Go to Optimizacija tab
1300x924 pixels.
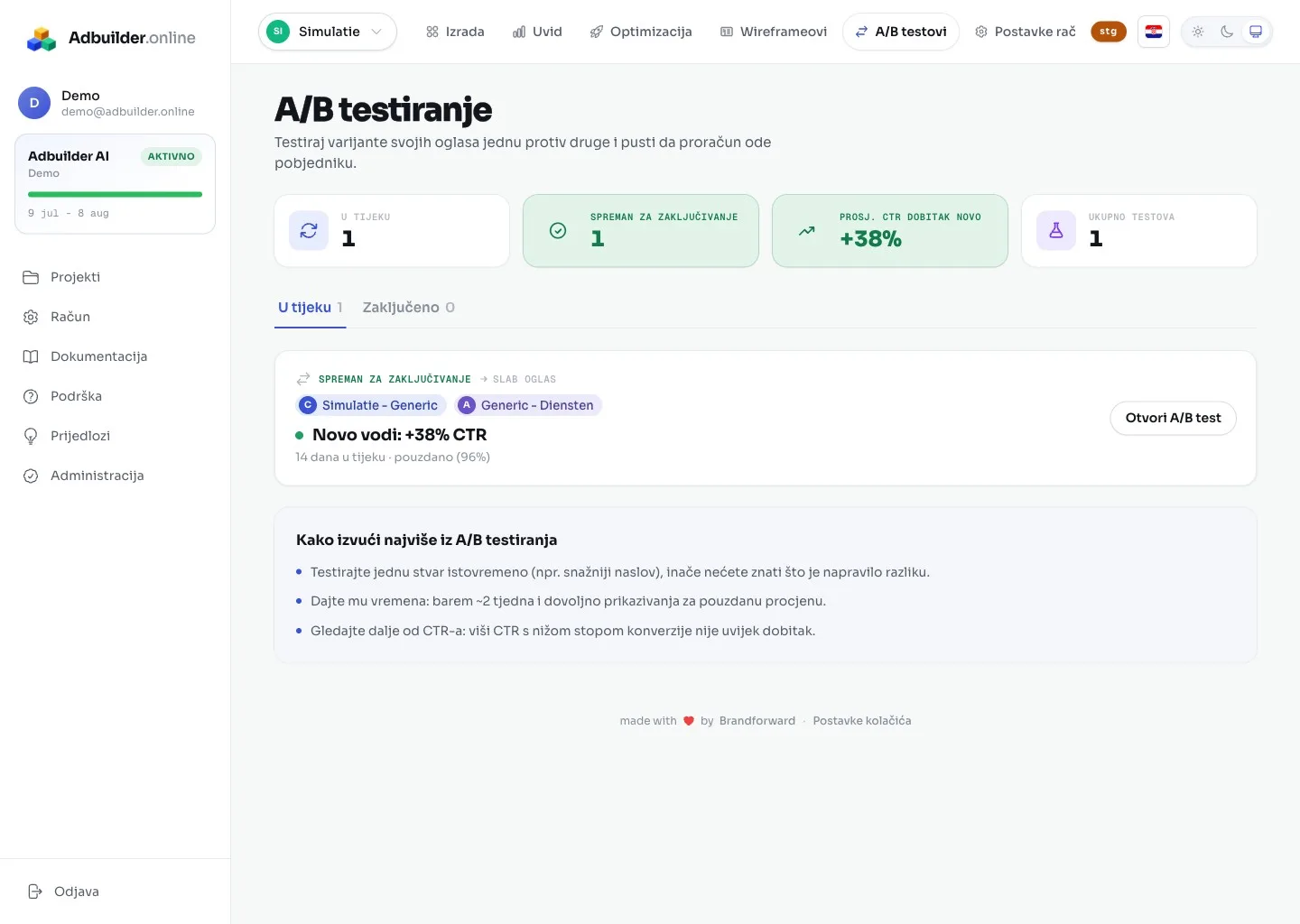point(641,32)
